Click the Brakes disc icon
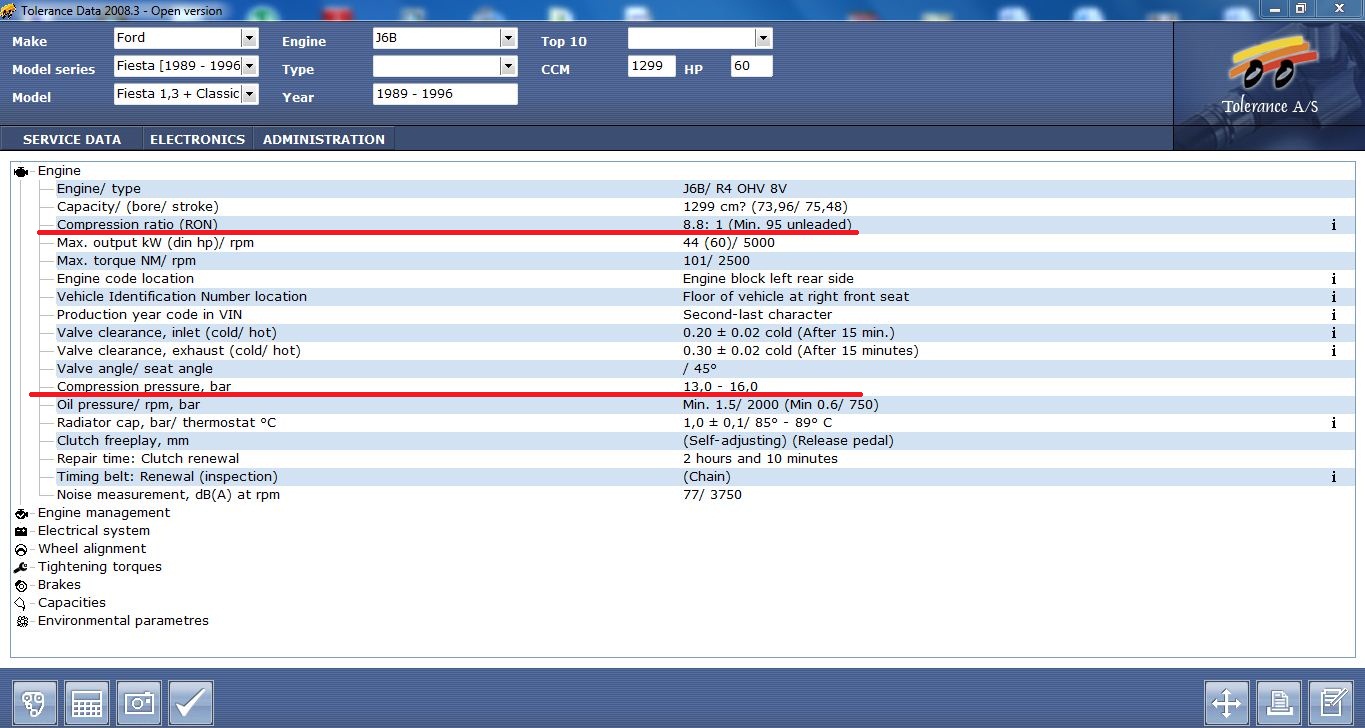 coord(21,585)
